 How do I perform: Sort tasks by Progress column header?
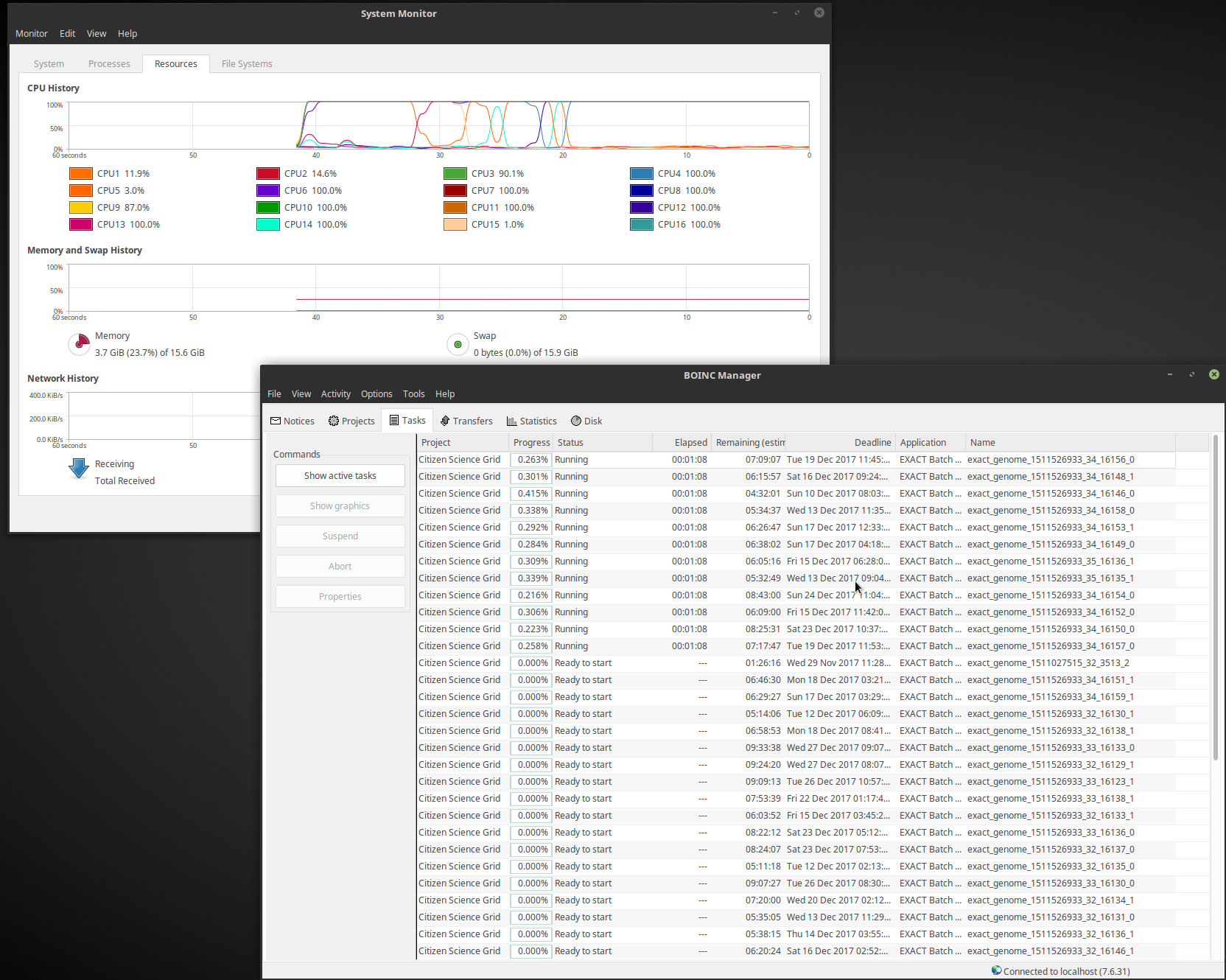pos(531,443)
